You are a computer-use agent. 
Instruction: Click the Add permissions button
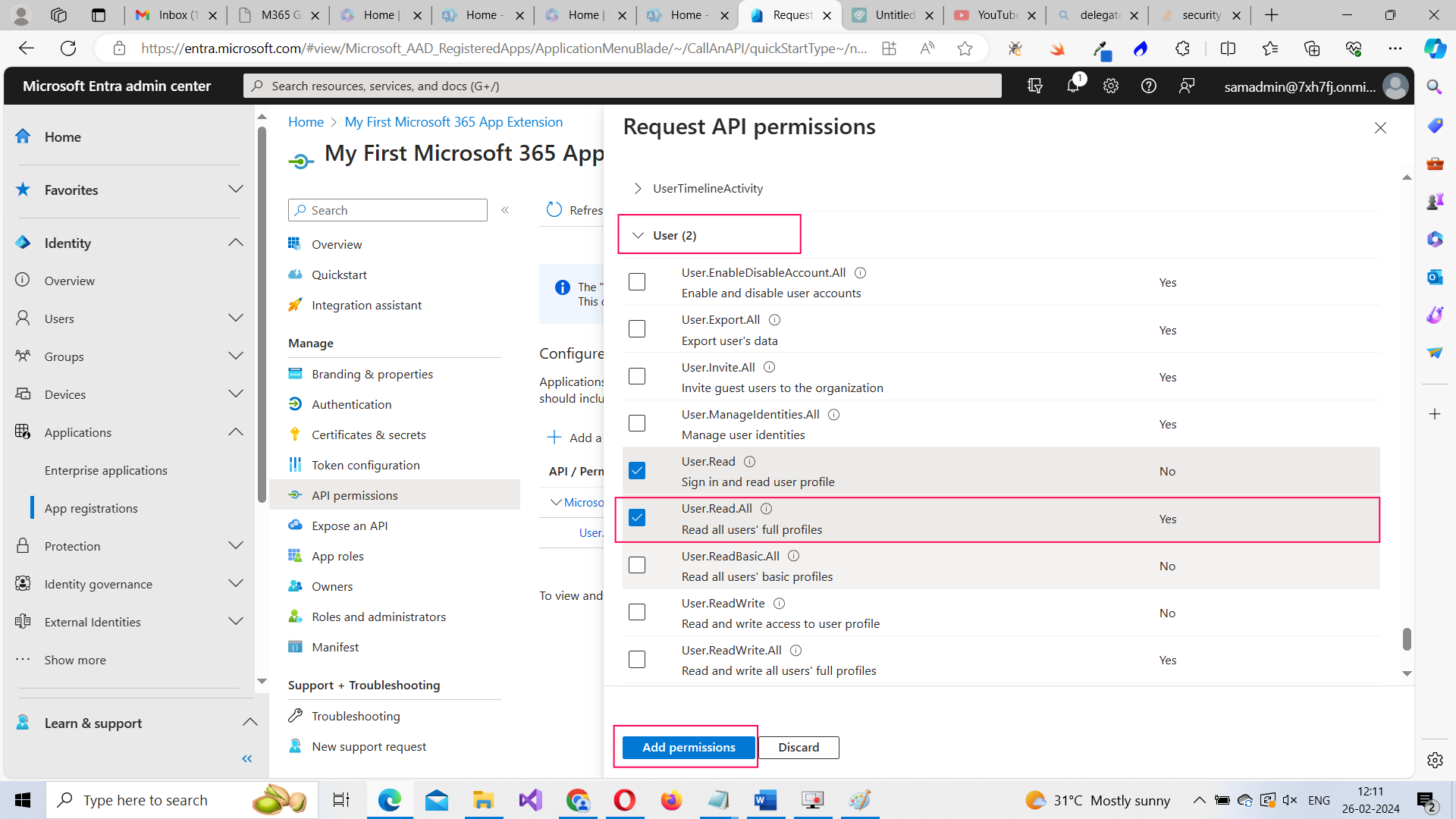[x=686, y=747]
